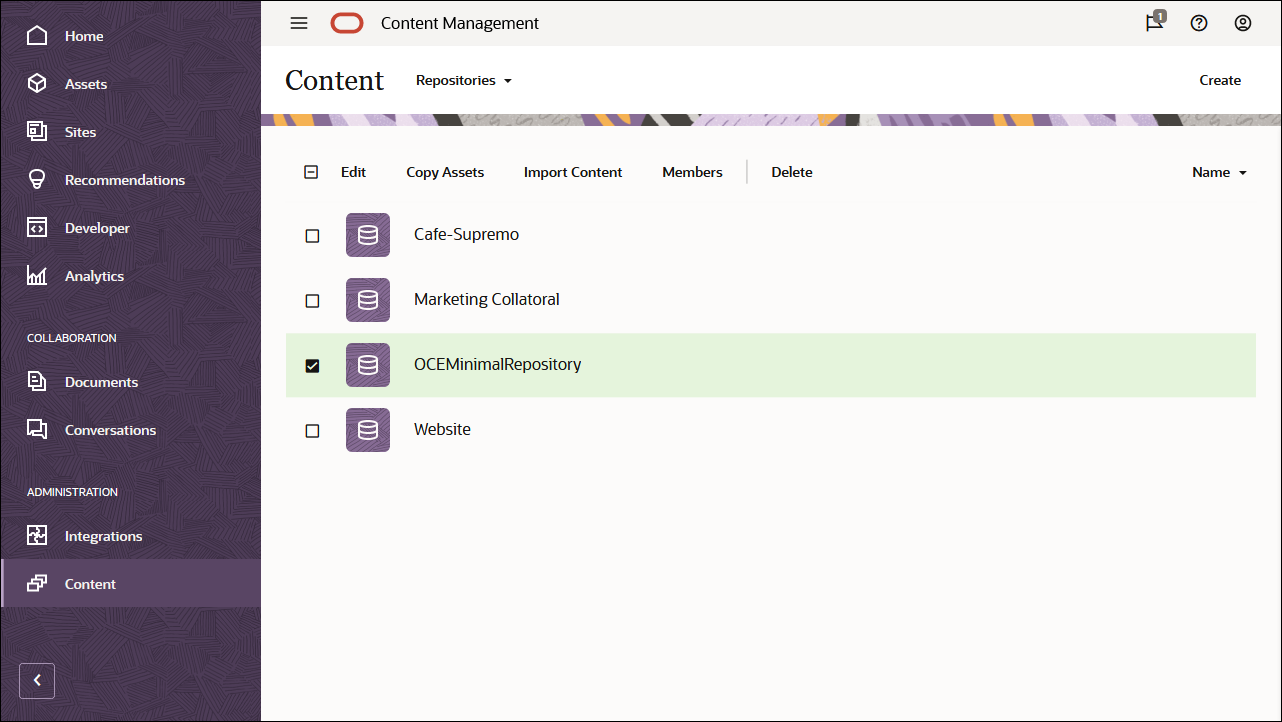1282x722 pixels.
Task: Uncheck the OCEMinimalRepository checkbox
Action: (312, 365)
